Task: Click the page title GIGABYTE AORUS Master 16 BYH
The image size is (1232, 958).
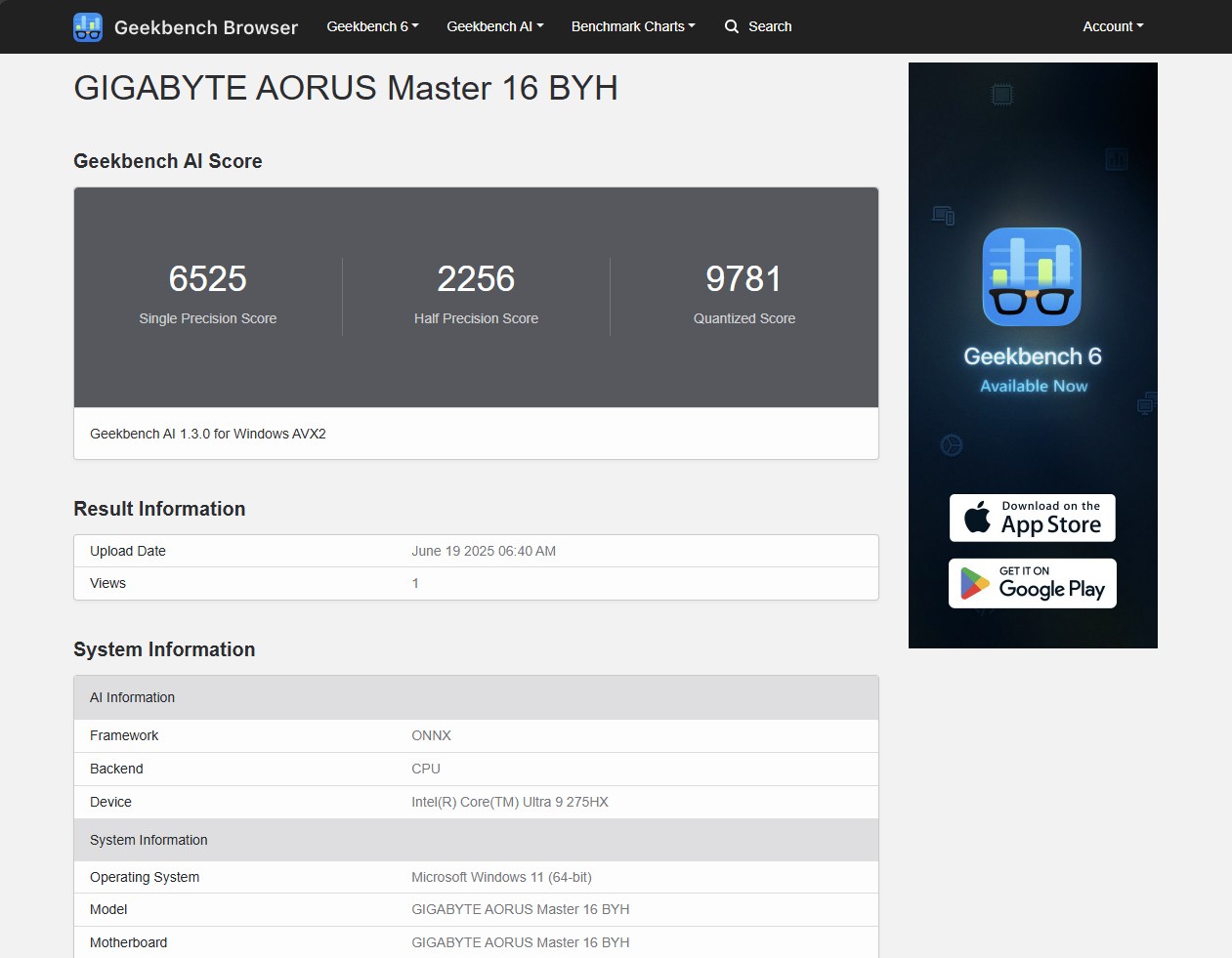Action: click(346, 88)
